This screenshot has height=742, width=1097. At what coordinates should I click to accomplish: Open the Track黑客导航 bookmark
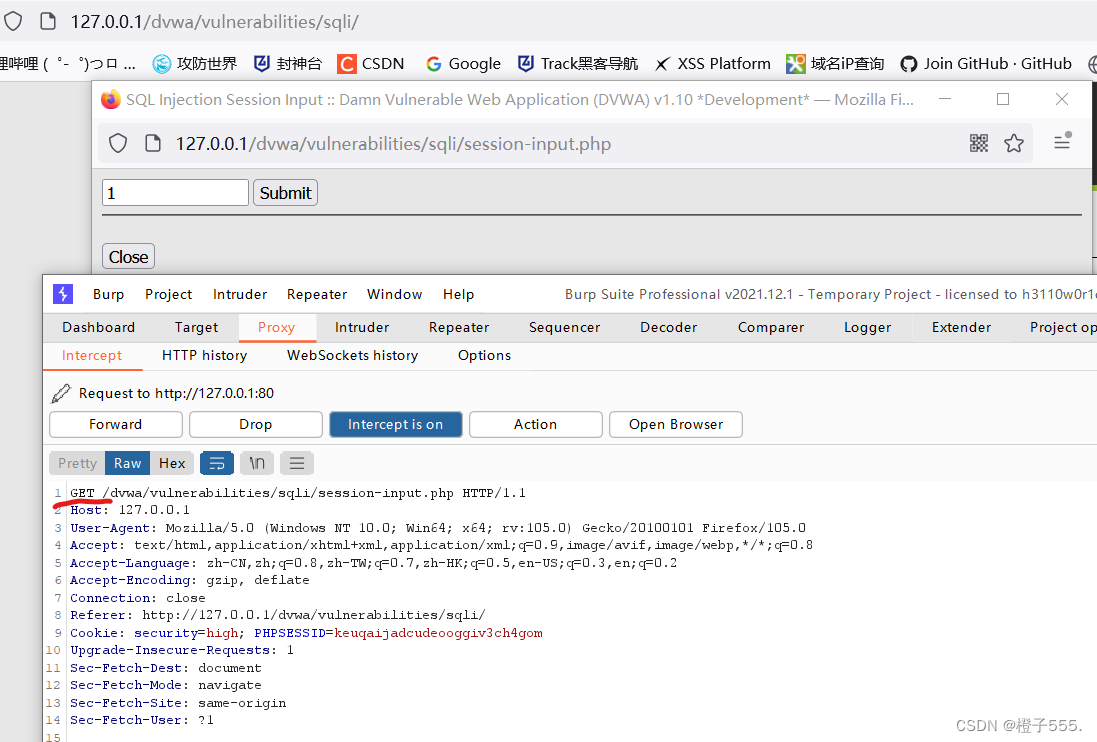[x=578, y=64]
